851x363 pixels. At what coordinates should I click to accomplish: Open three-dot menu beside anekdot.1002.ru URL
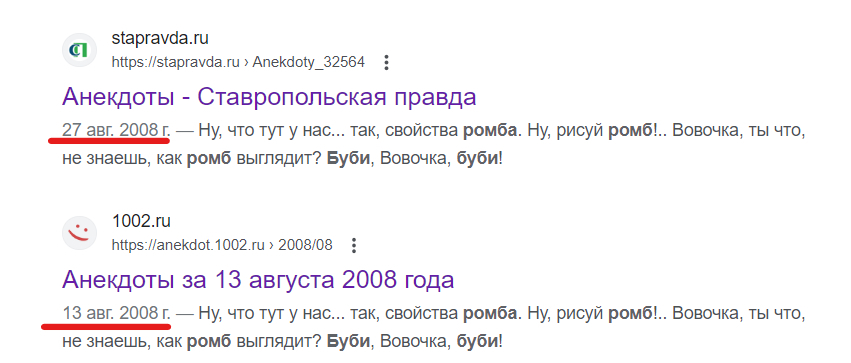point(353,246)
